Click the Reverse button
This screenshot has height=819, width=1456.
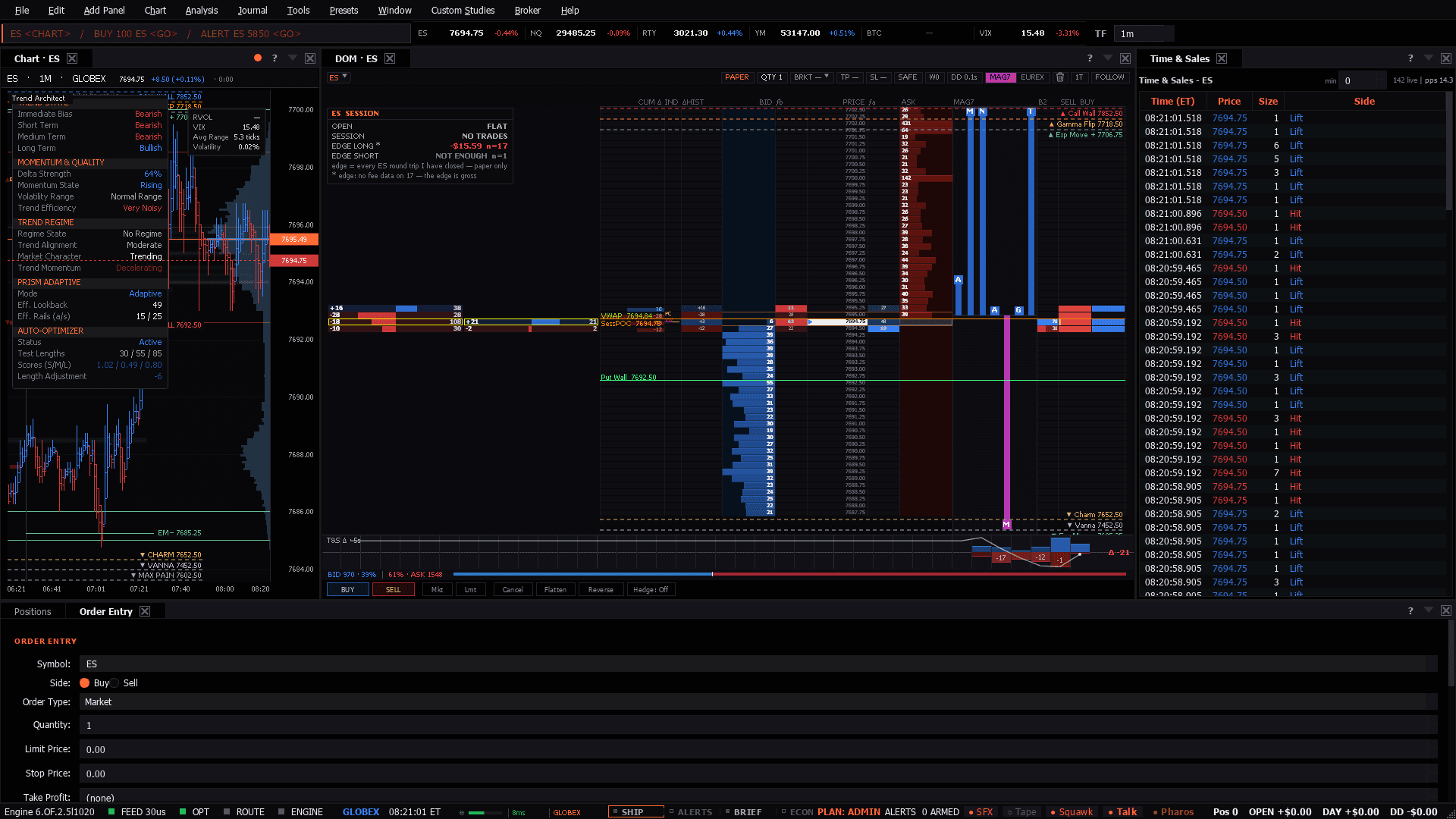click(601, 590)
